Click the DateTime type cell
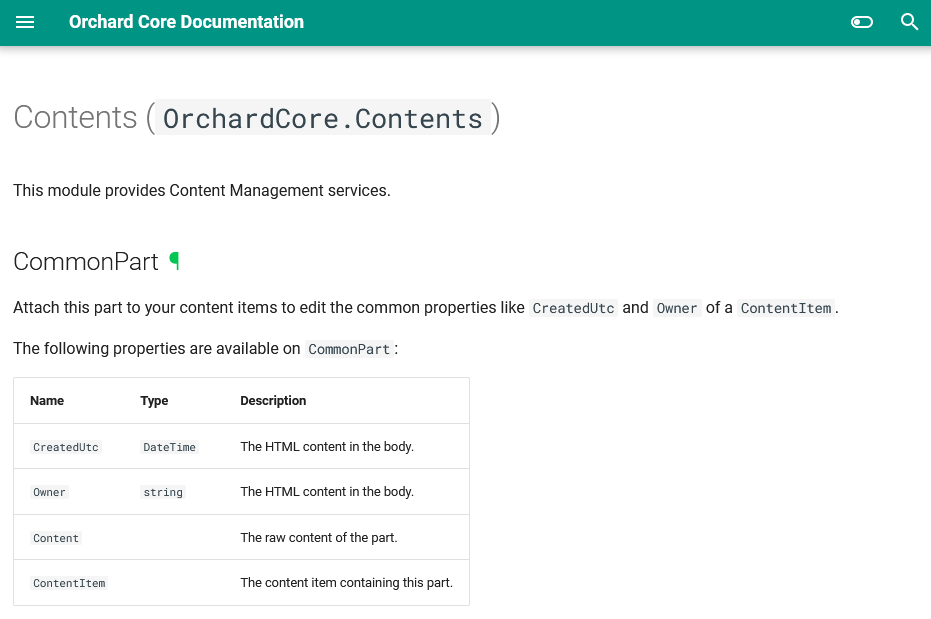This screenshot has width=931, height=619. pos(169,447)
